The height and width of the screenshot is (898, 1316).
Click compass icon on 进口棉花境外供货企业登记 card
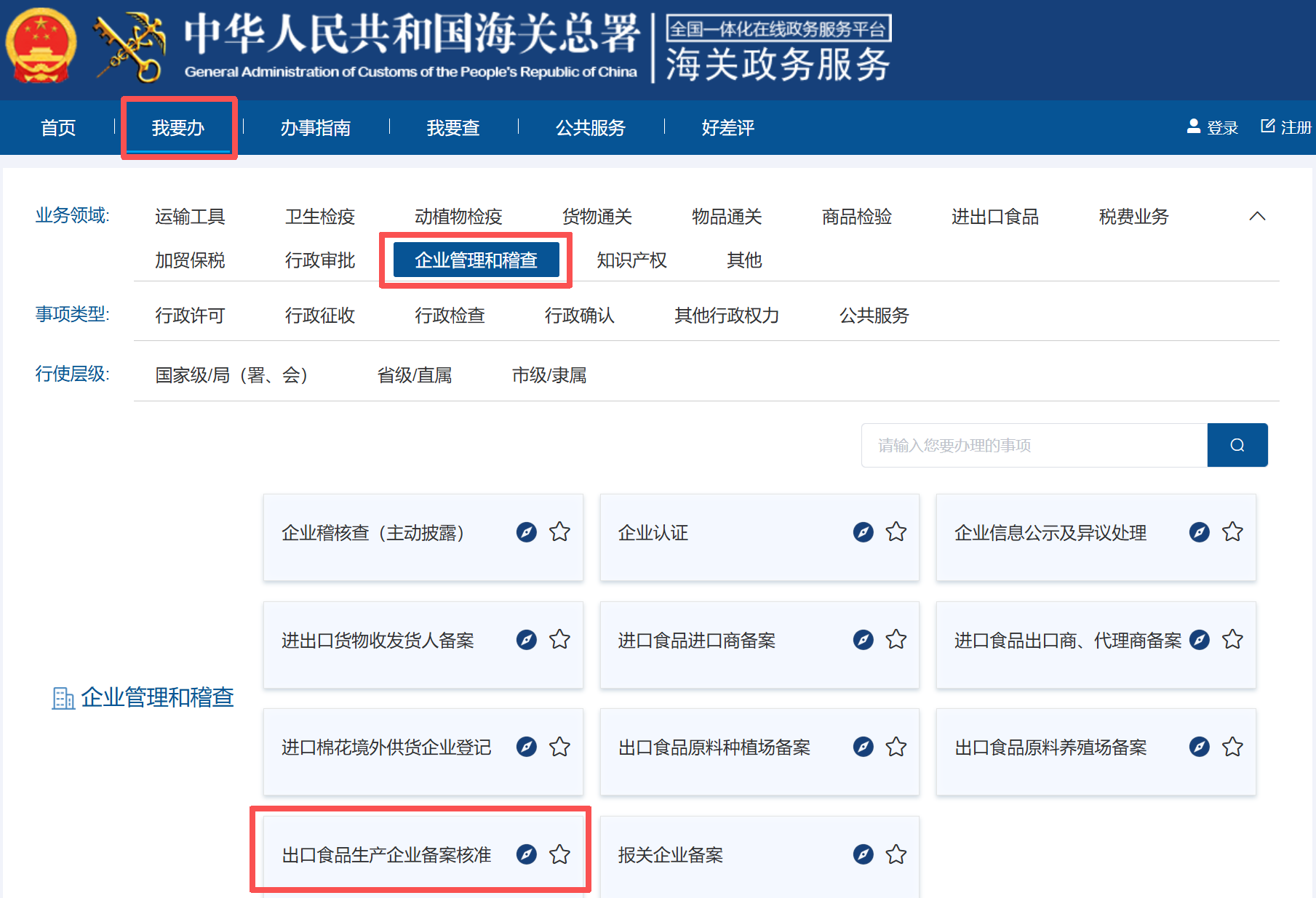(527, 747)
